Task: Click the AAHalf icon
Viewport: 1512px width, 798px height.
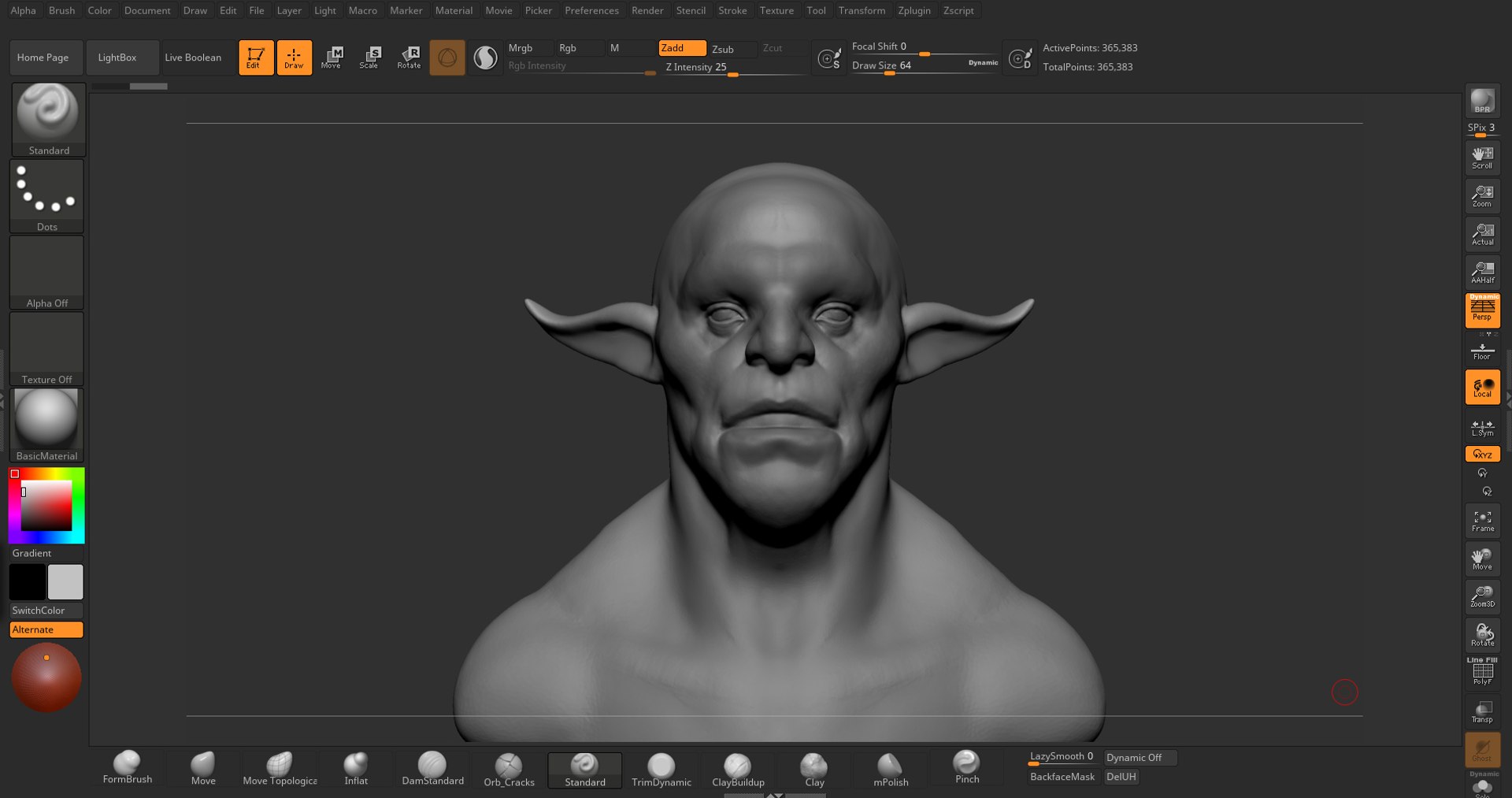Action: [x=1482, y=273]
